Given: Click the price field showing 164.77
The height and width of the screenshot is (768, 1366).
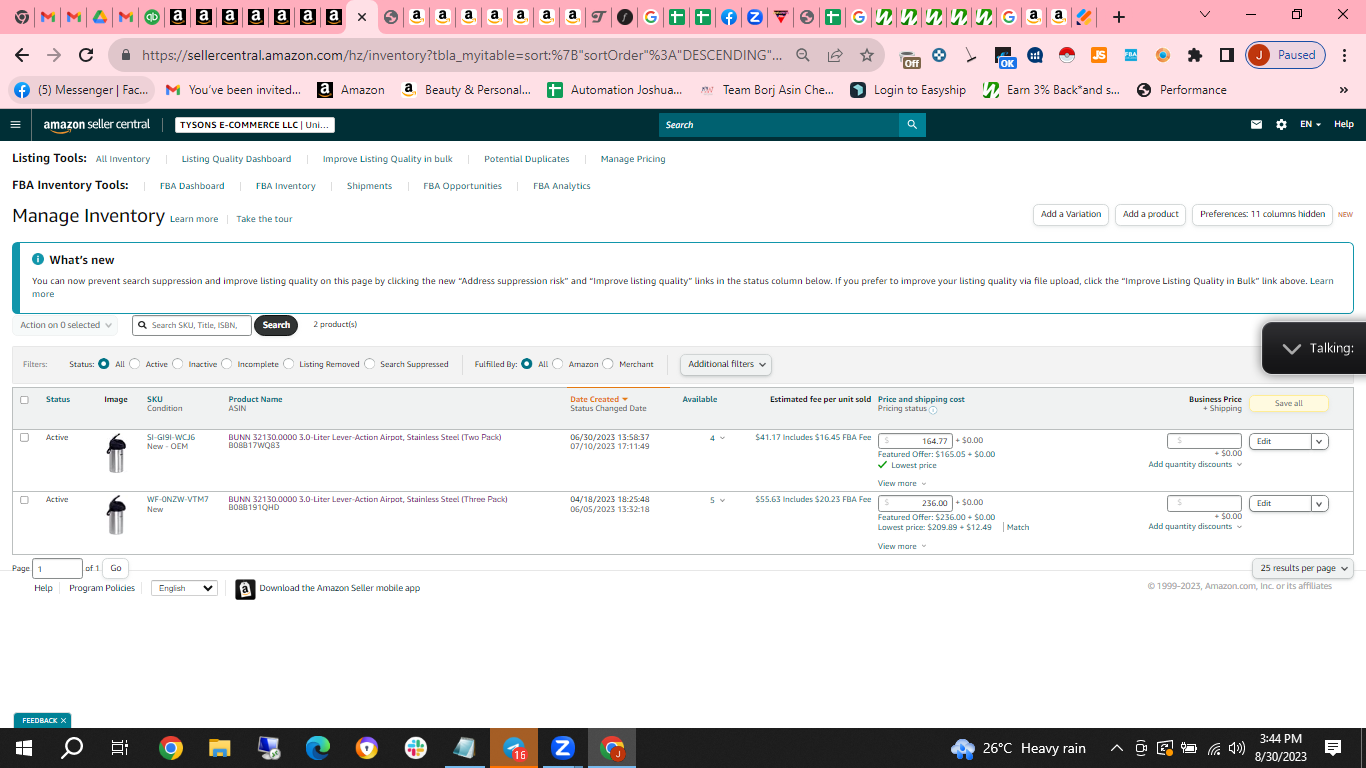Looking at the screenshot, I should click(915, 441).
